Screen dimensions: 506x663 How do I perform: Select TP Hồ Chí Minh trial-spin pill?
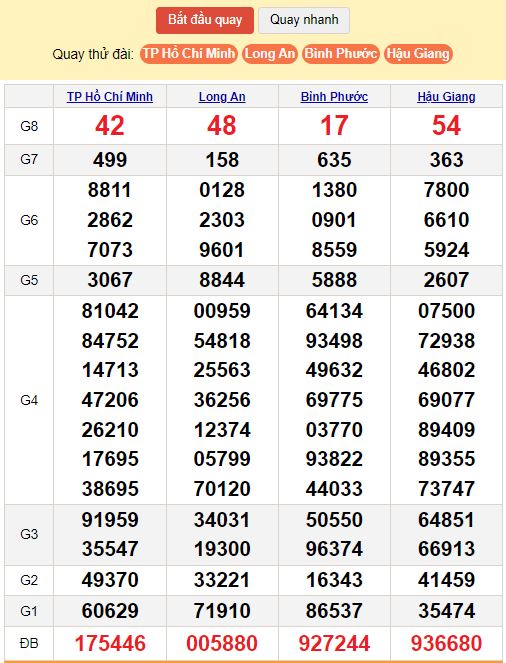pyautogui.click(x=189, y=54)
